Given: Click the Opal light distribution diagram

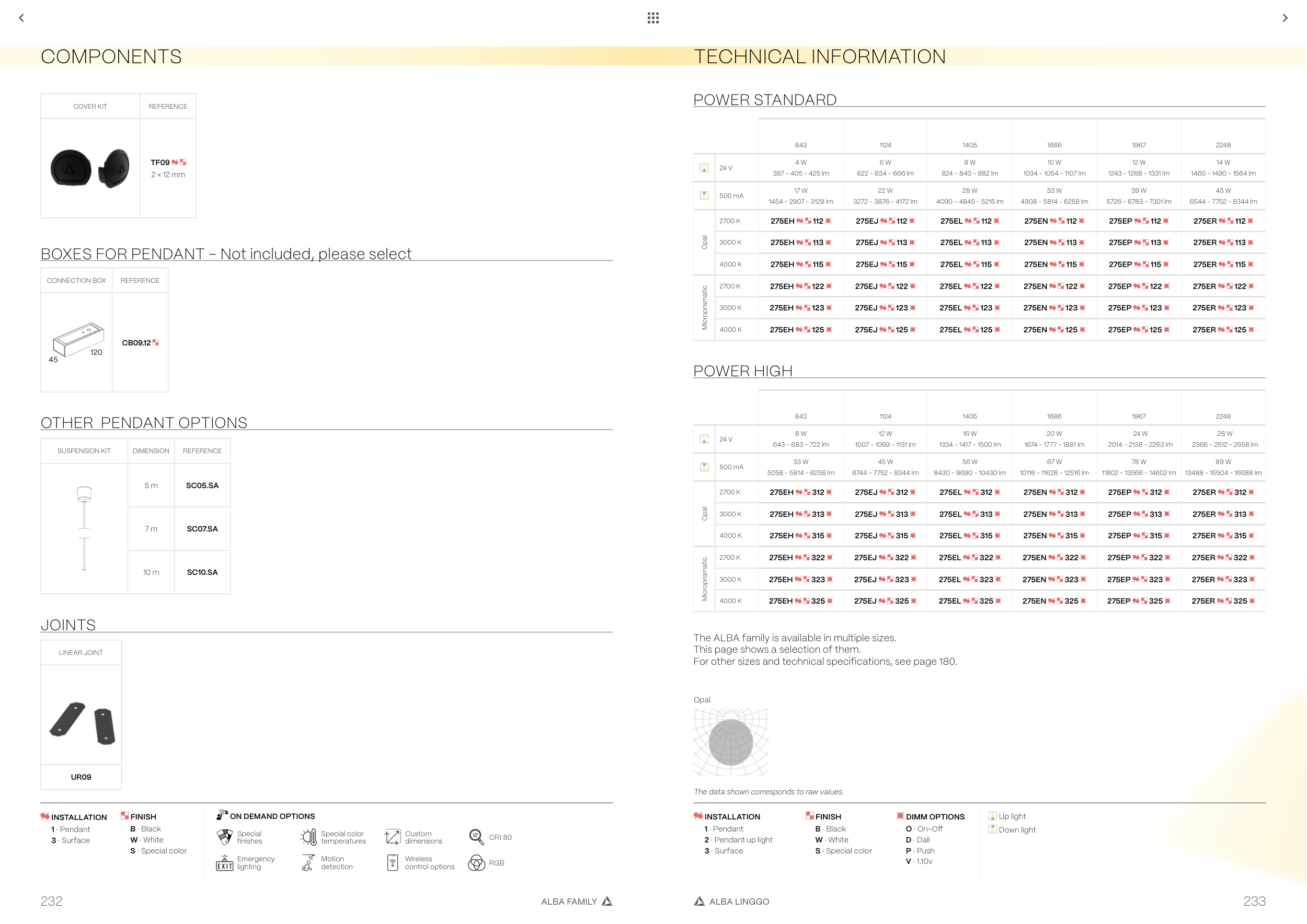Looking at the screenshot, I should coord(731,742).
